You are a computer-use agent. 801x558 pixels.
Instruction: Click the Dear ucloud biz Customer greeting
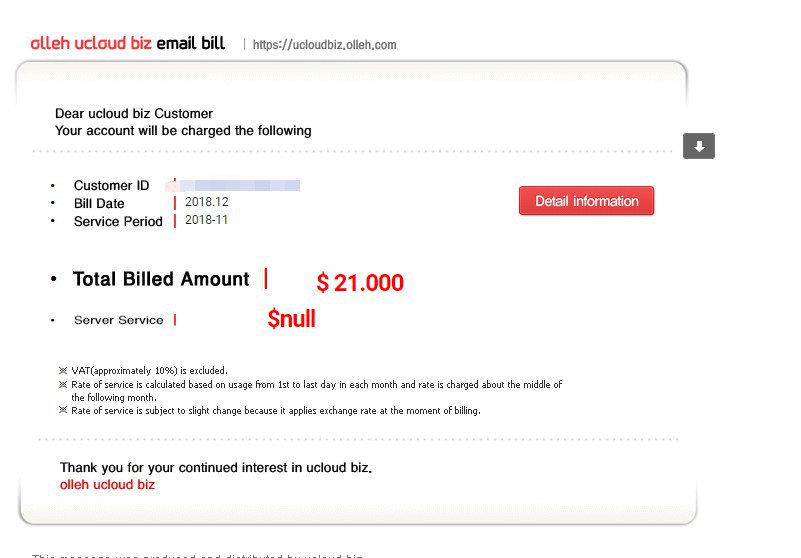point(134,114)
